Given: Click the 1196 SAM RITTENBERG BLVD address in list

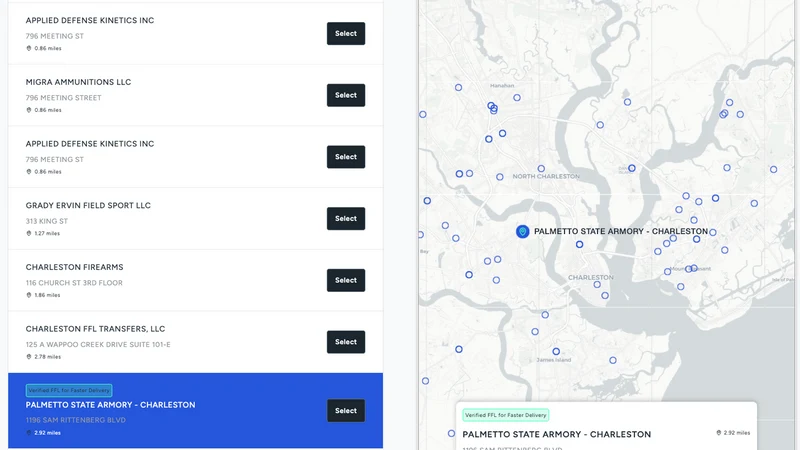Looking at the screenshot, I should (x=76, y=420).
